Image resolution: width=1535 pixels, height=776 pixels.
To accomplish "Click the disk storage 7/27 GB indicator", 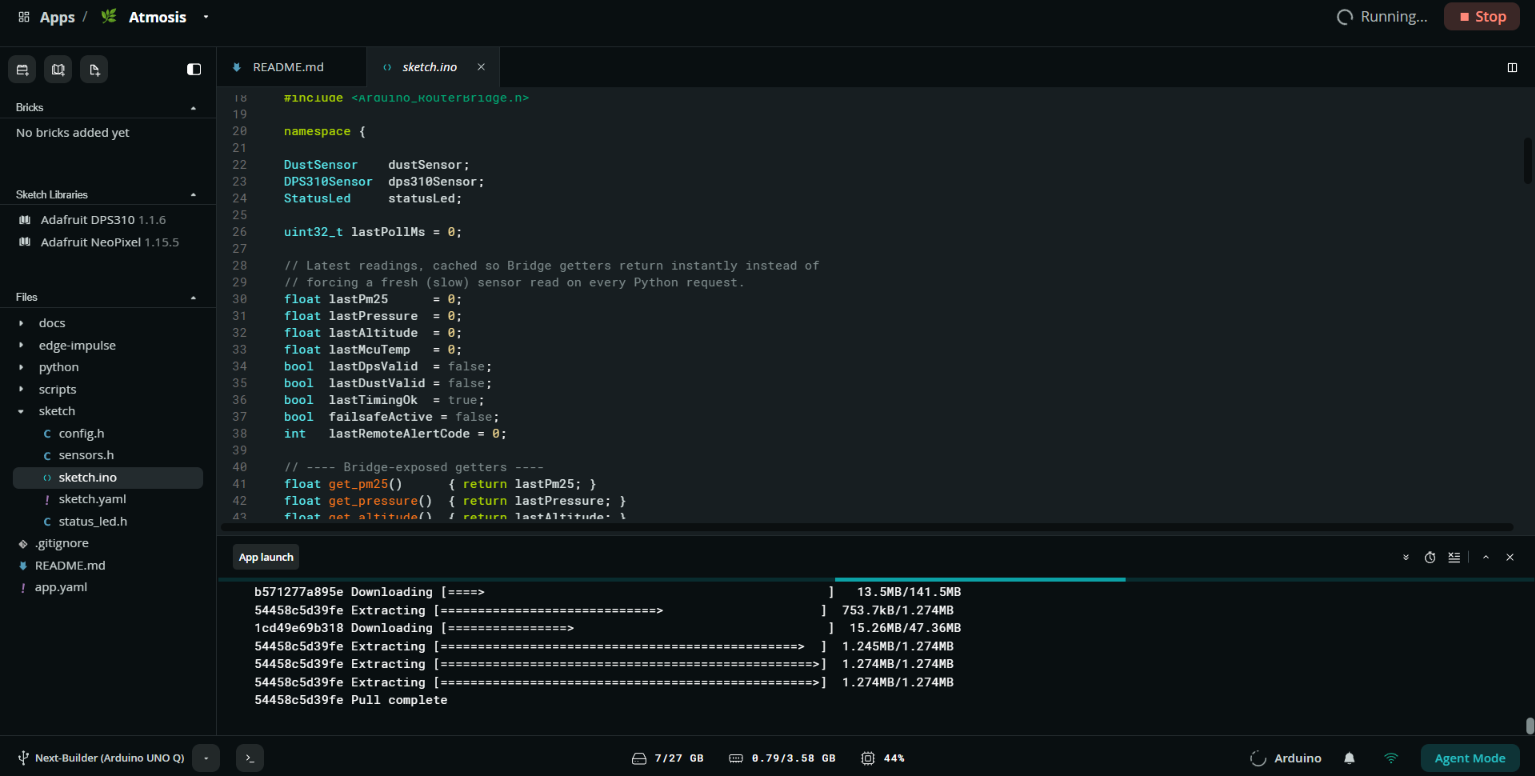I will tap(667, 758).
